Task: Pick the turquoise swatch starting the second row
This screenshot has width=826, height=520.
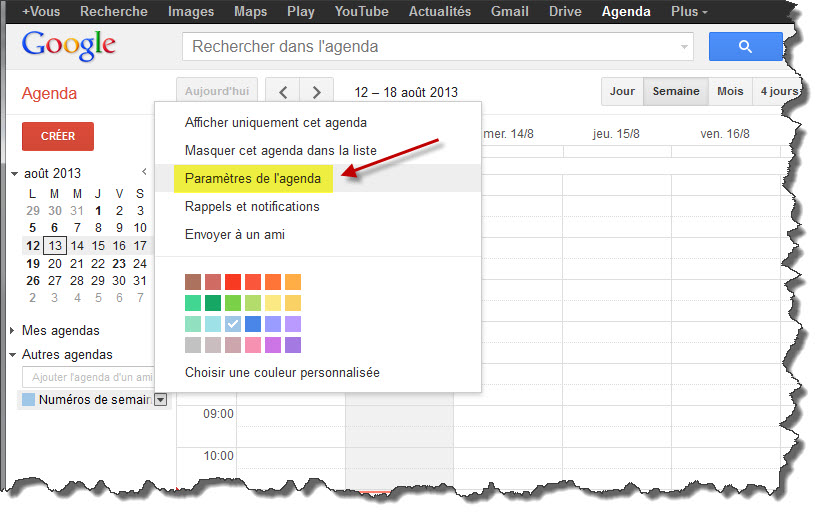Action: pyautogui.click(x=193, y=303)
